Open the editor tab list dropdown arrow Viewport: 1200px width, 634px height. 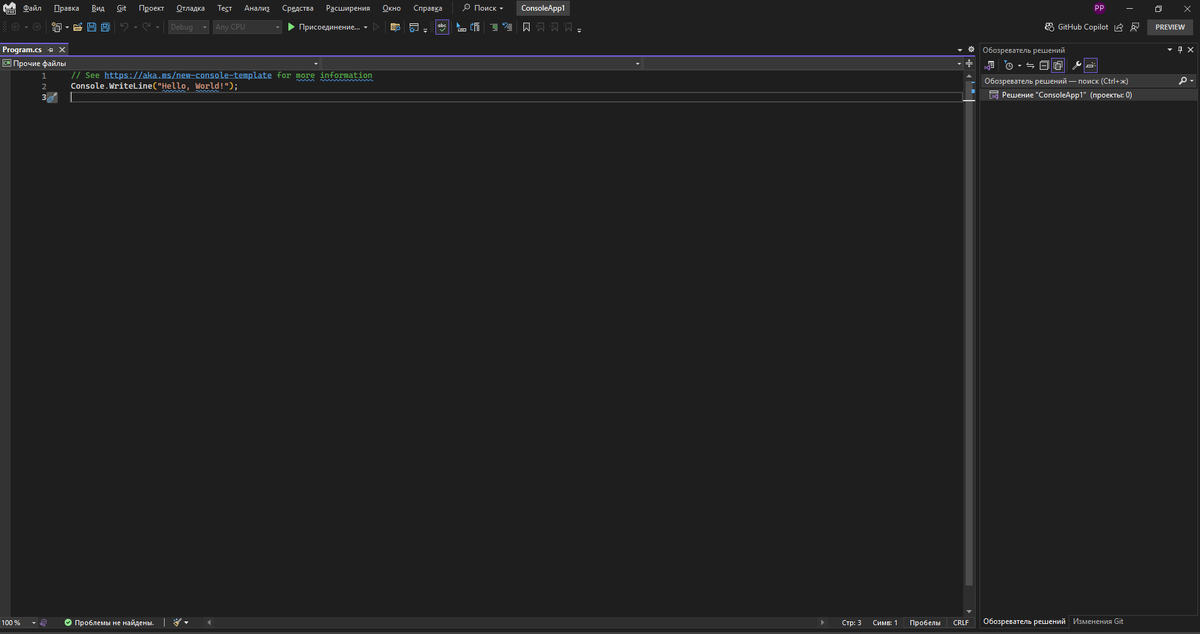[x=960, y=49]
